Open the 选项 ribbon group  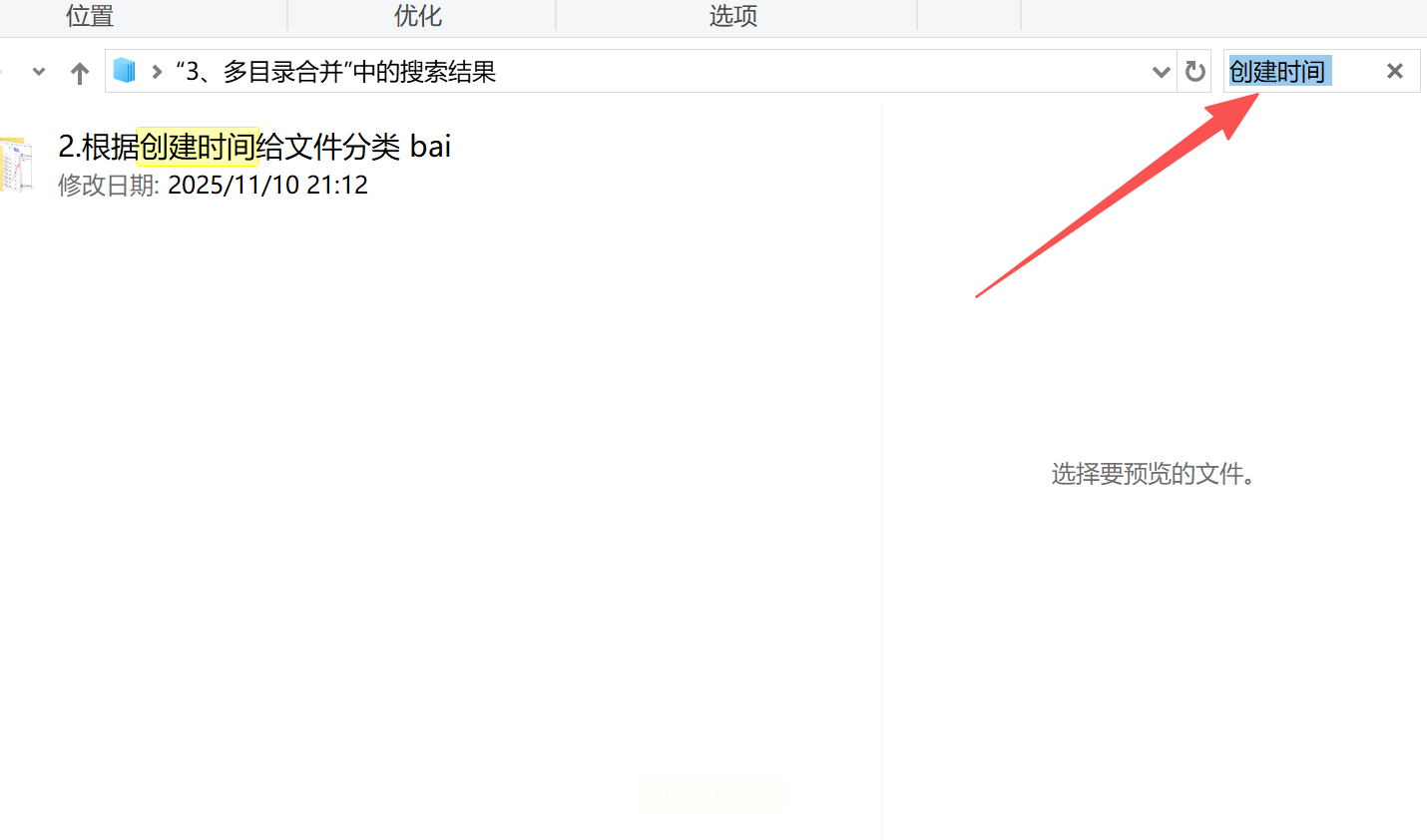point(733,16)
